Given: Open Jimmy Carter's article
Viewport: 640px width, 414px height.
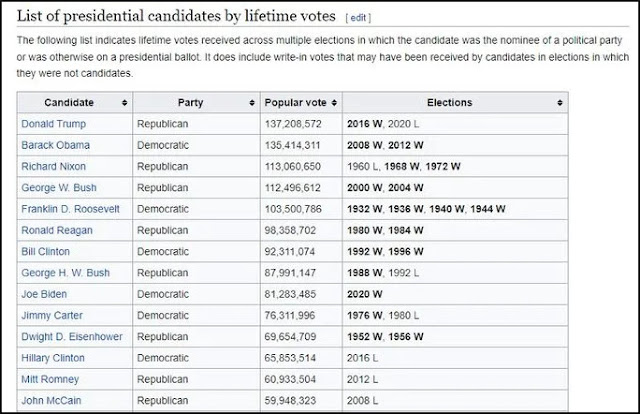Looking at the screenshot, I should pyautogui.click(x=51, y=316).
